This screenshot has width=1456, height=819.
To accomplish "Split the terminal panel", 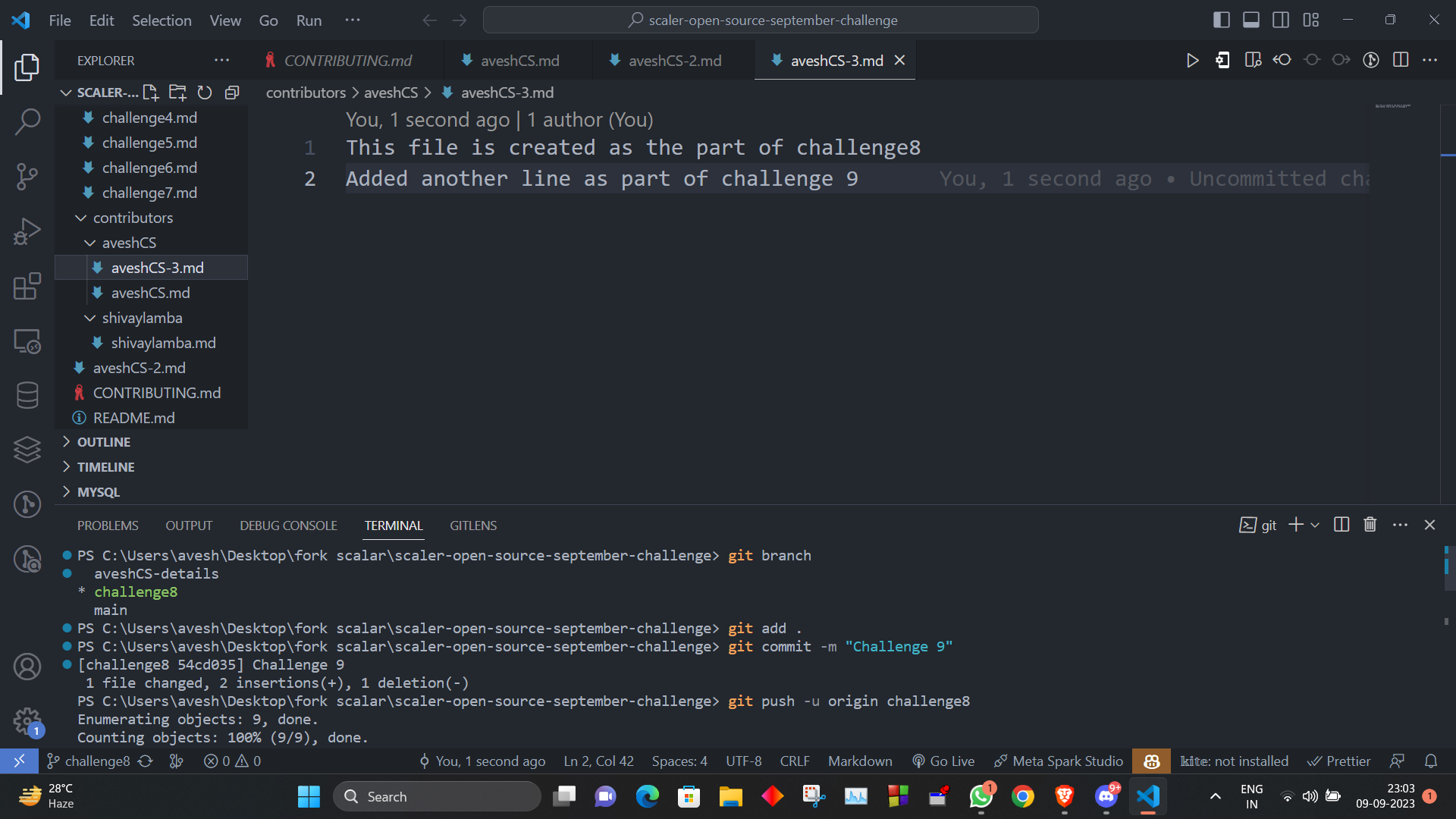I will coord(1341,525).
